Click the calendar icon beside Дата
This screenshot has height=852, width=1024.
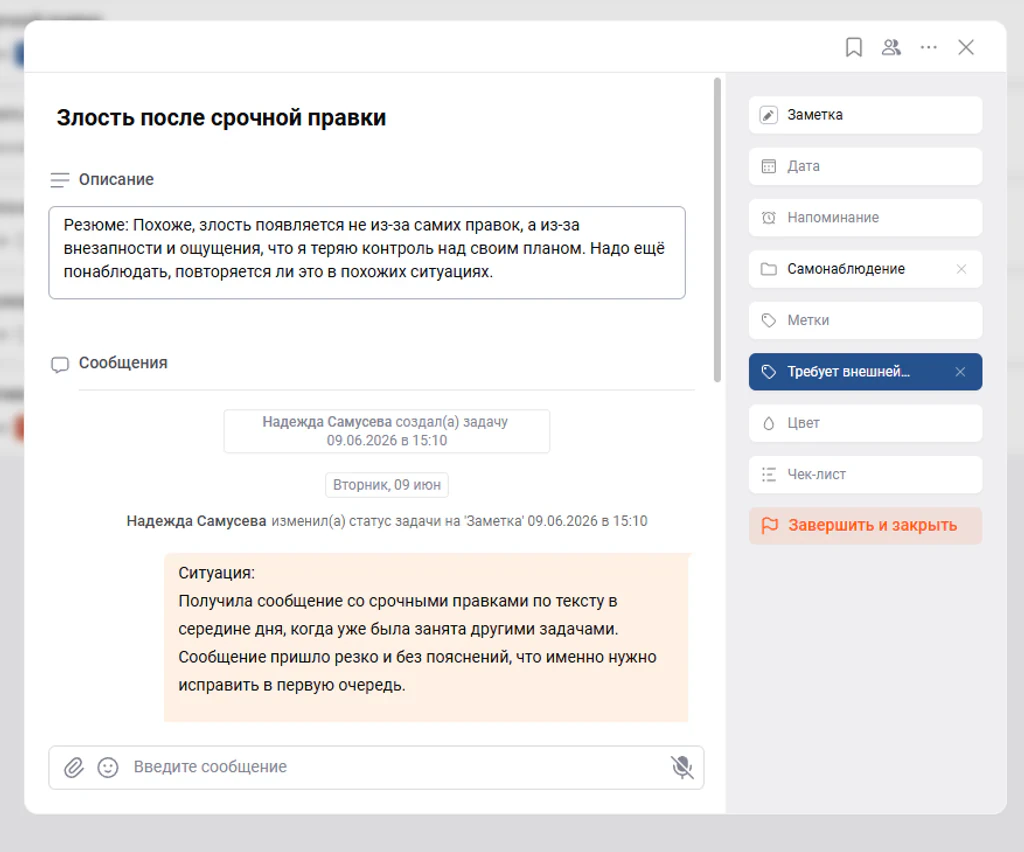click(769, 166)
